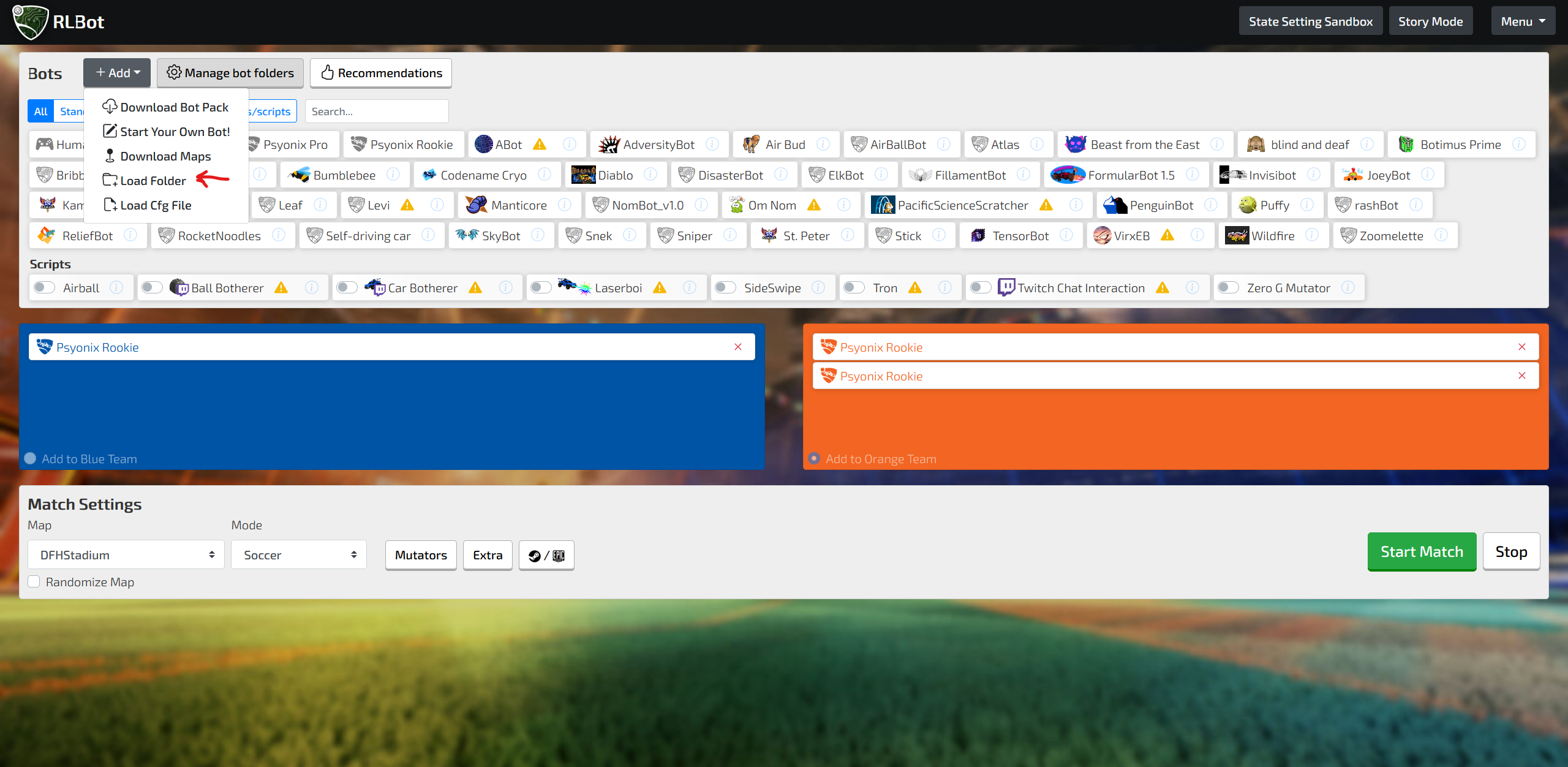This screenshot has height=767, width=1568.
Task: Check the Randomize Map checkbox
Action: click(x=34, y=581)
